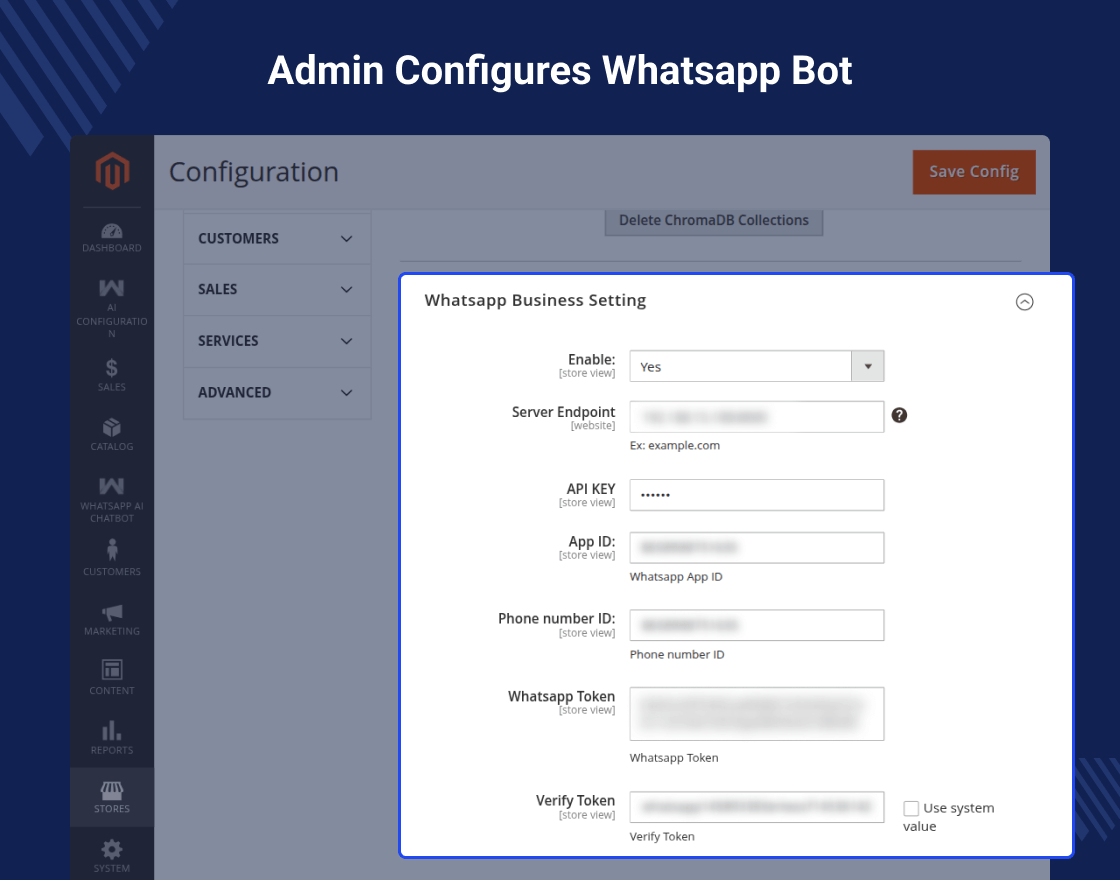The image size is (1120, 880).
Task: Click the Save Config button
Action: [x=973, y=172]
